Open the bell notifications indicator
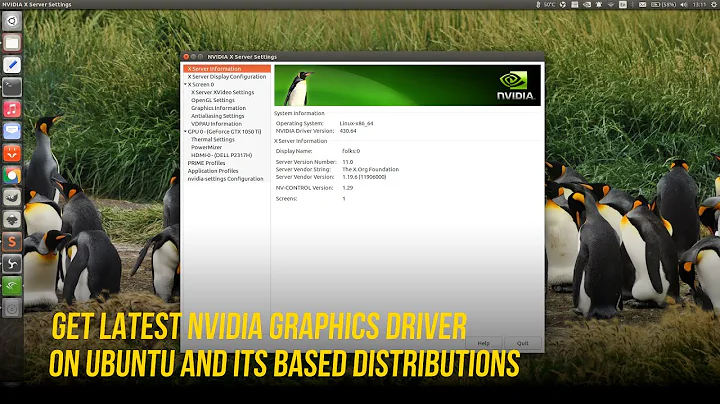This screenshot has height=404, width=720. 599,5
